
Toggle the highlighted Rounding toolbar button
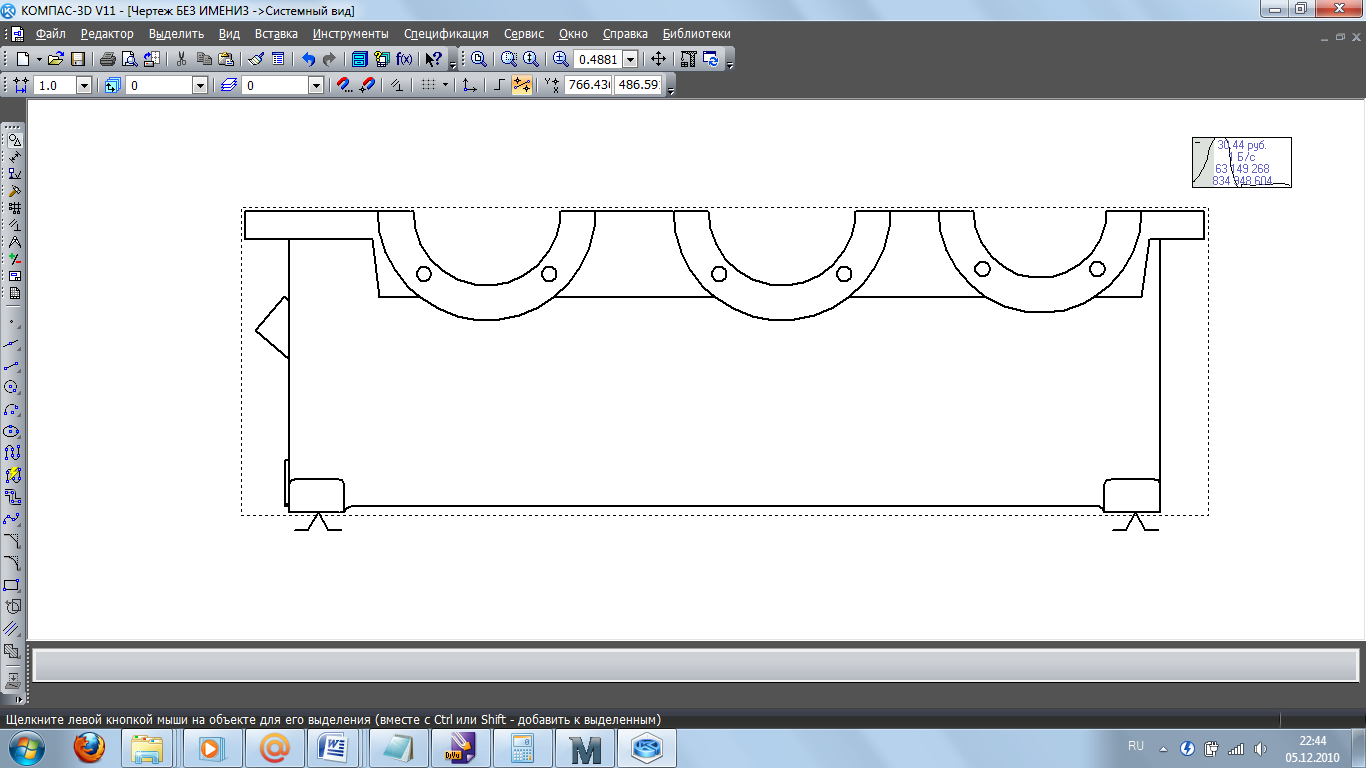[x=522, y=85]
